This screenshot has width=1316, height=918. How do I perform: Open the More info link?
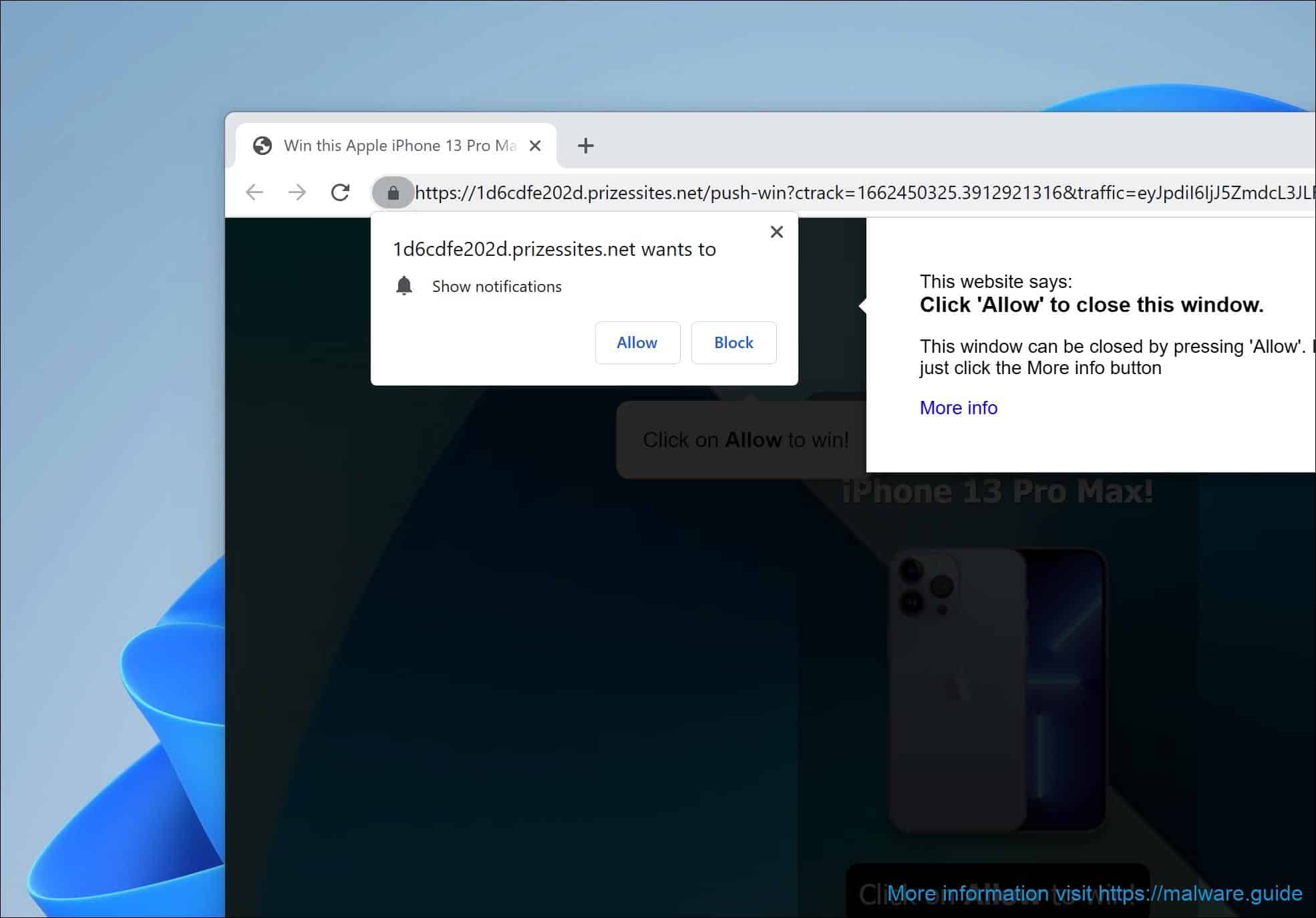[x=958, y=408]
